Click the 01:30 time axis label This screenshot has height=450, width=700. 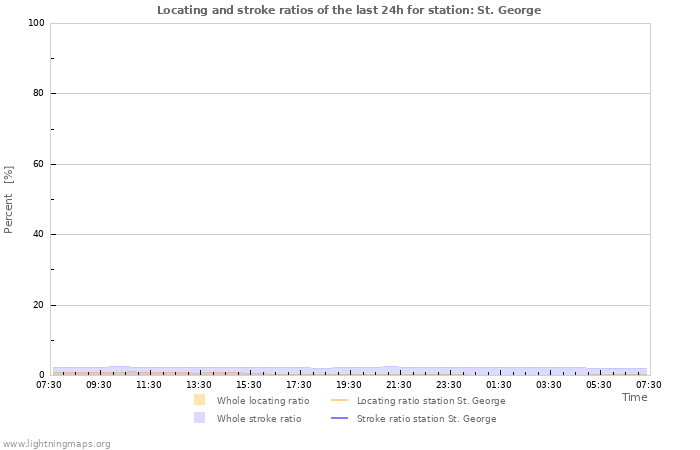click(499, 384)
